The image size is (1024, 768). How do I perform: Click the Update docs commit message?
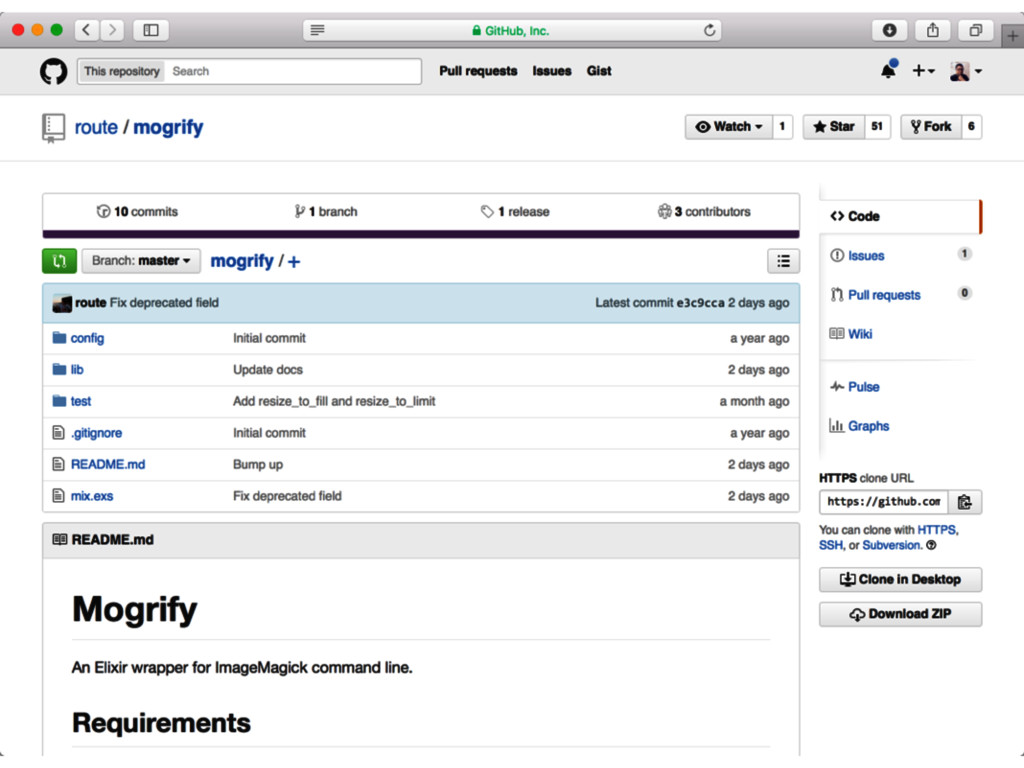click(x=268, y=370)
